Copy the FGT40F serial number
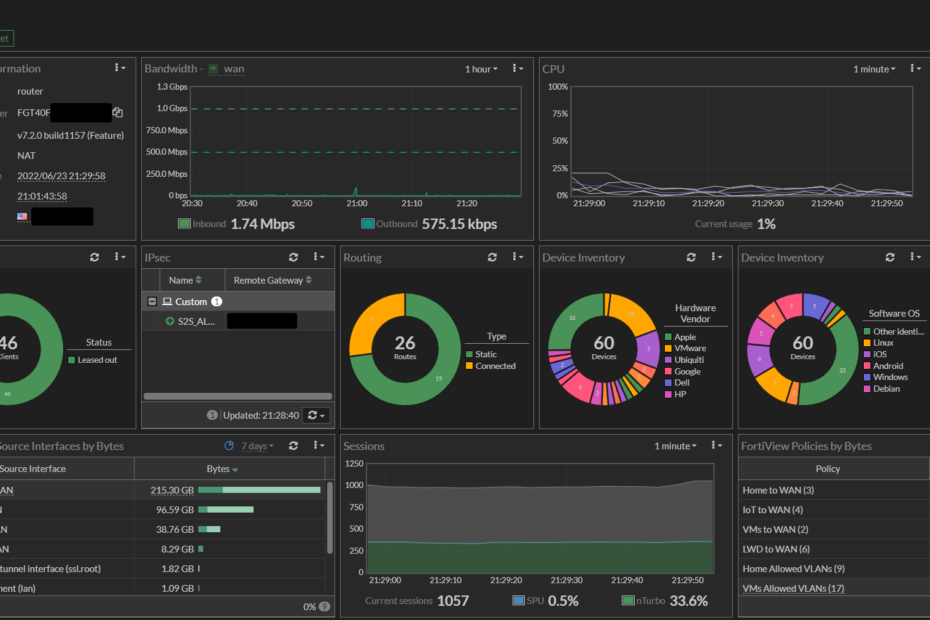Viewport: 930px width, 620px height. coord(118,113)
